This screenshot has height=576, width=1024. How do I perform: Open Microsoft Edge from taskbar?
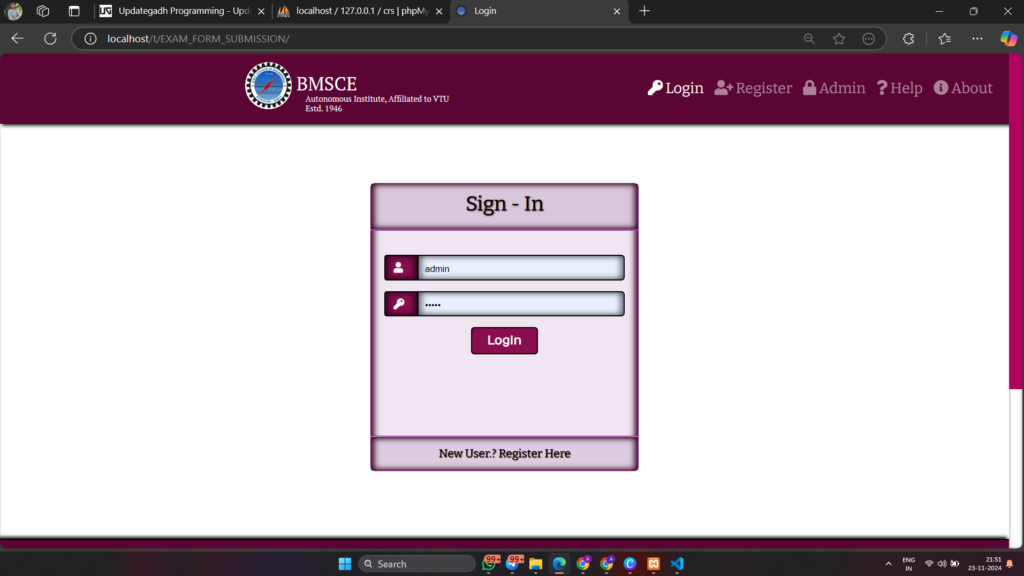559,564
